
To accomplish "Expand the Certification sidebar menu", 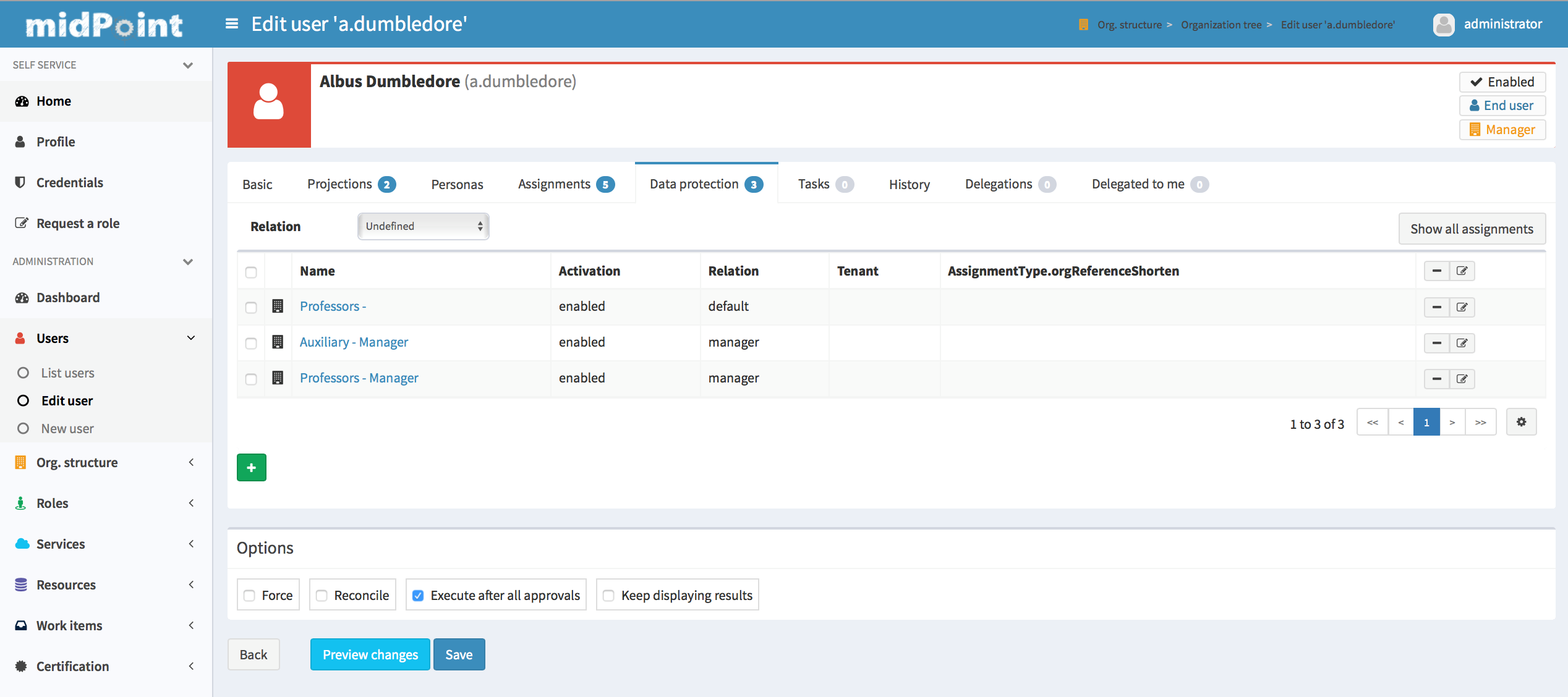I will (191, 666).
